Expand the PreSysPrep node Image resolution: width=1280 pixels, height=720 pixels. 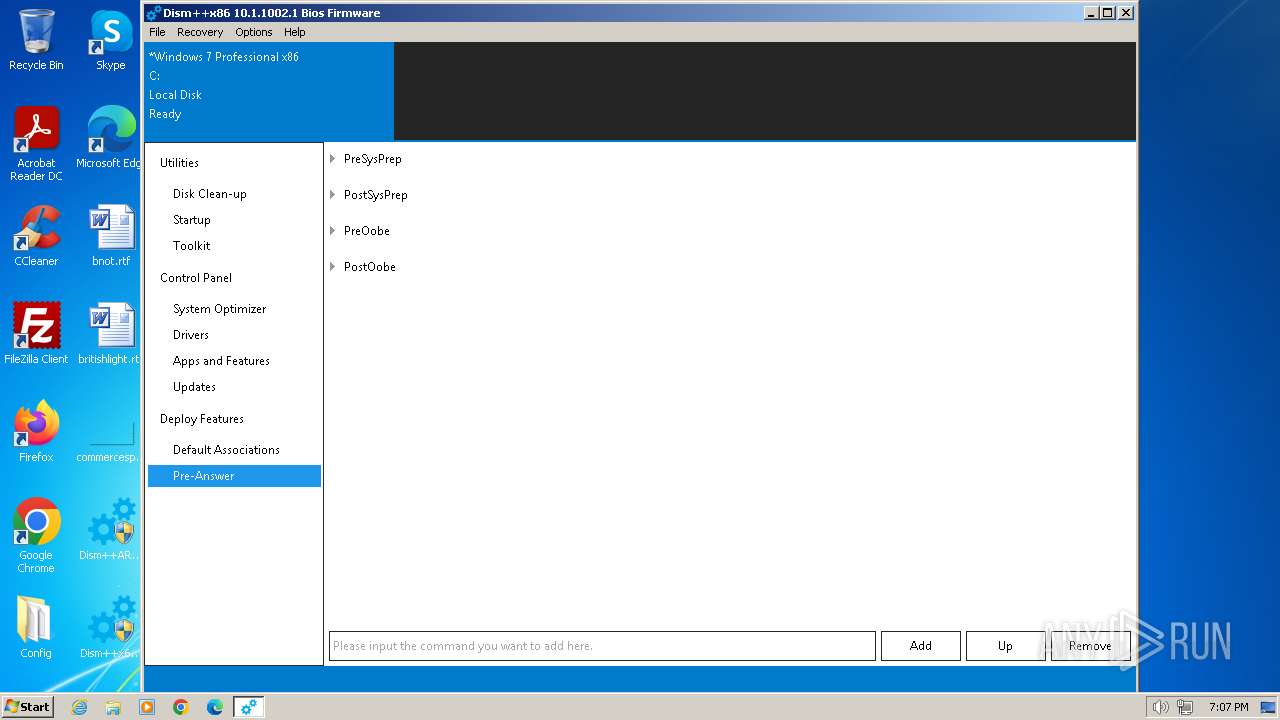(x=333, y=159)
